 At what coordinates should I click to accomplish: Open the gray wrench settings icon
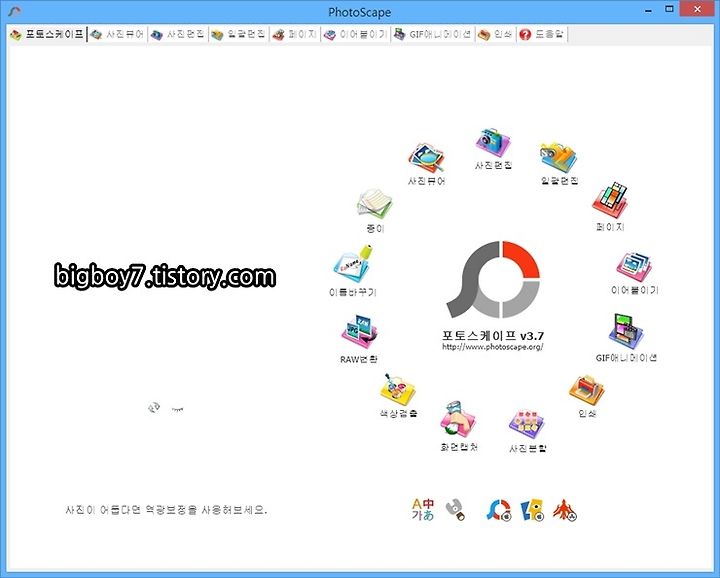(x=455, y=510)
